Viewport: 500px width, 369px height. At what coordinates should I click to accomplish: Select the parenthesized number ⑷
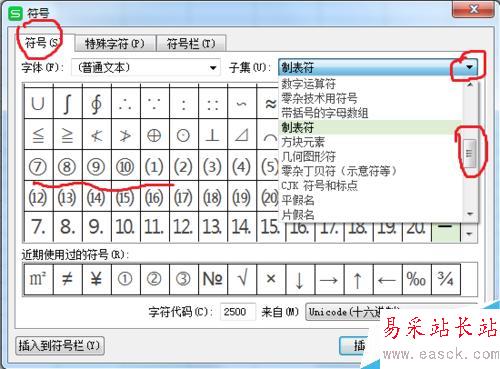click(x=242, y=166)
